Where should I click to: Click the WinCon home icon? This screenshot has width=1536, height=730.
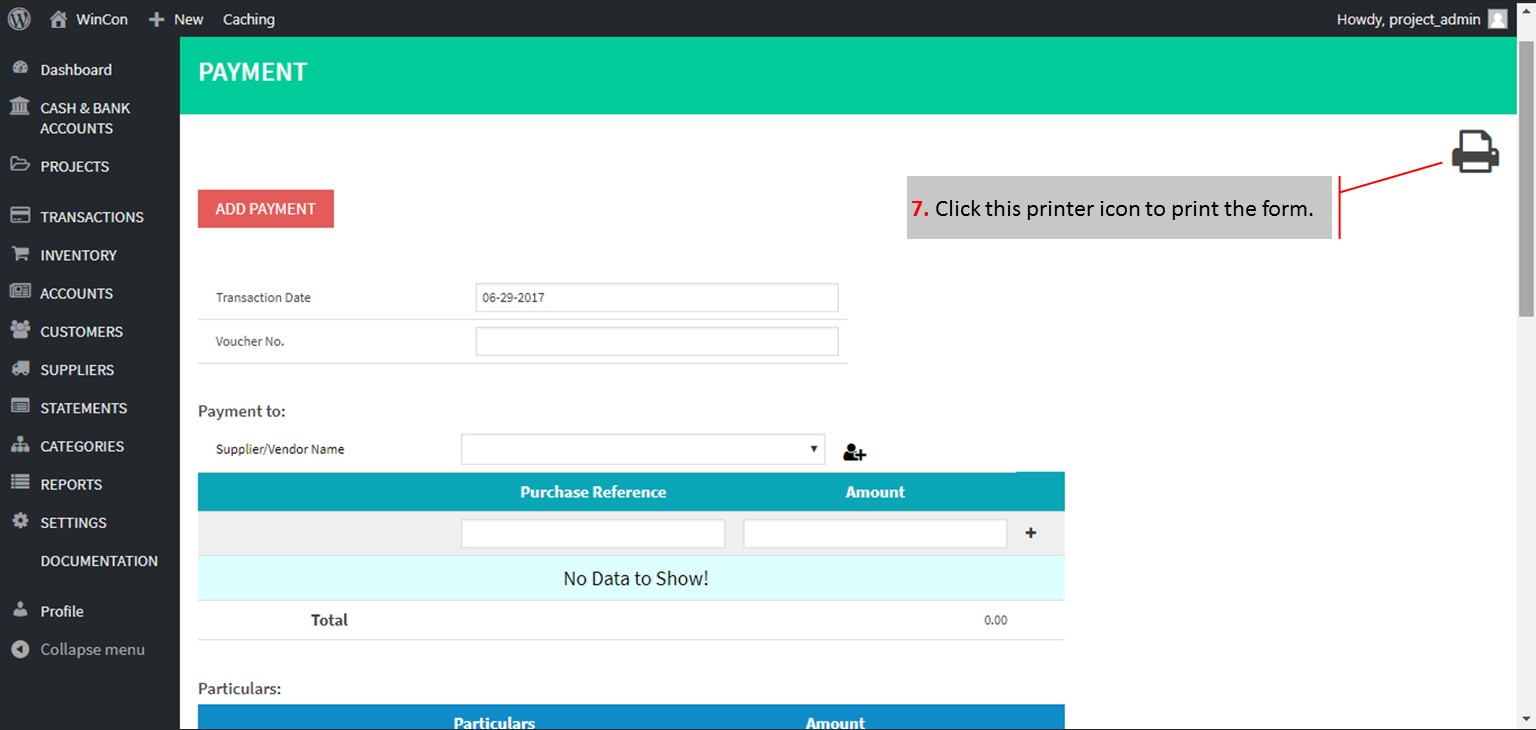click(x=59, y=19)
